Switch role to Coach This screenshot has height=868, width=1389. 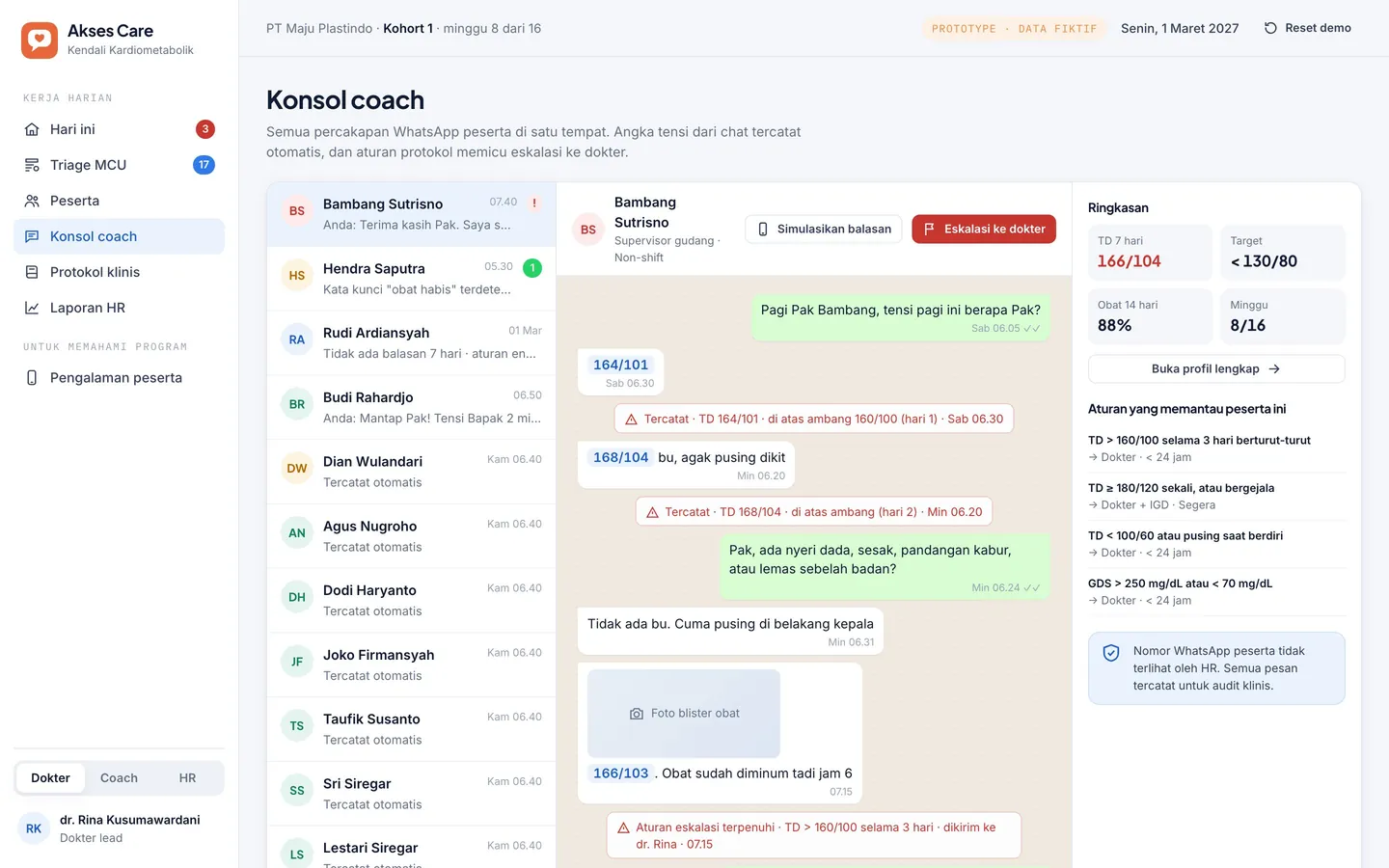119,778
